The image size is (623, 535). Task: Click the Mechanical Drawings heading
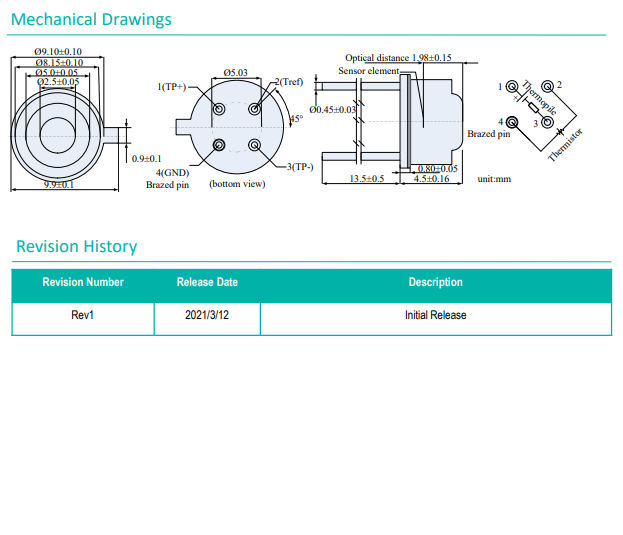point(91,19)
